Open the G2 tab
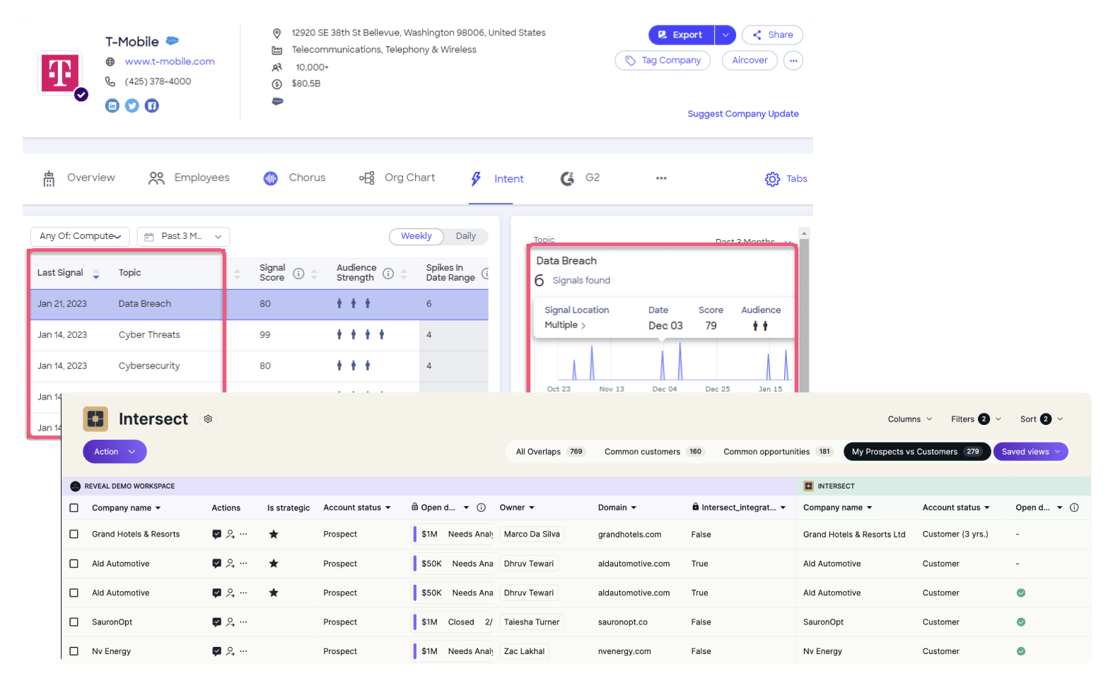 (579, 178)
